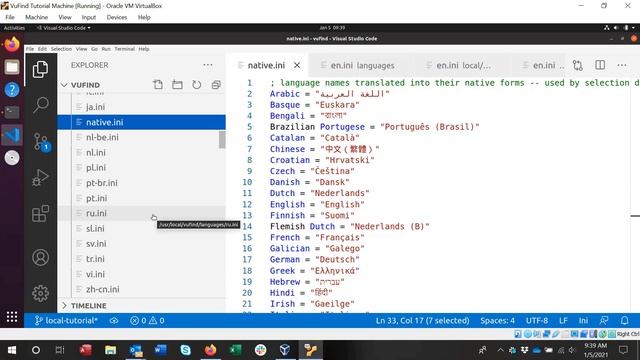Open Terminal from Ubuntu dock

click(x=12, y=112)
